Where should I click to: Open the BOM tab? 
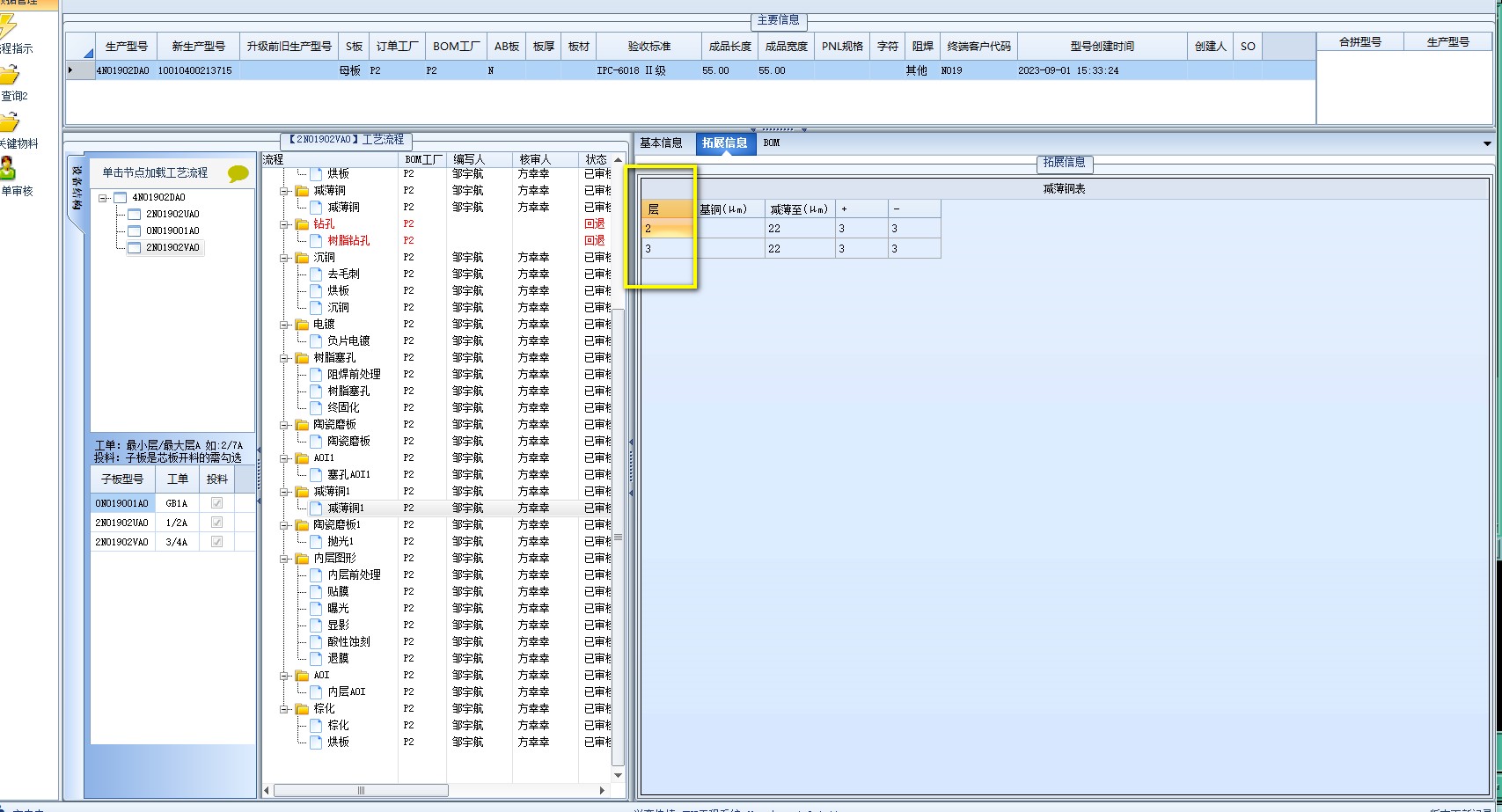pyautogui.click(x=772, y=143)
